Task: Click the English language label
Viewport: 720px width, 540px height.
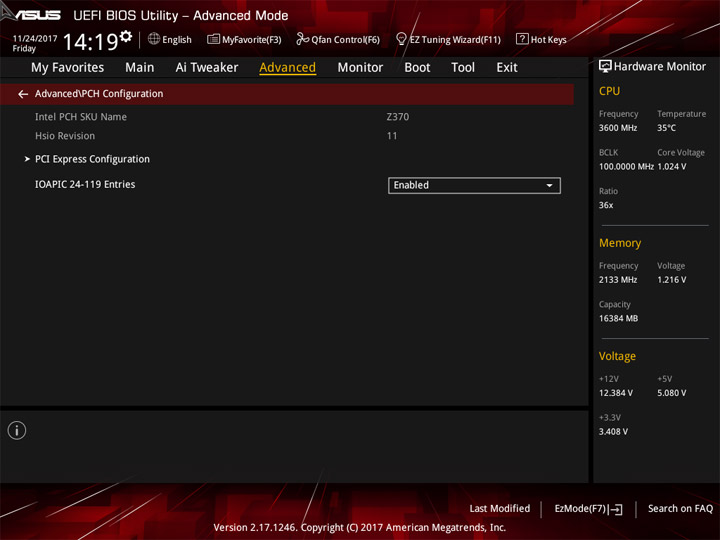Action: pos(177,40)
